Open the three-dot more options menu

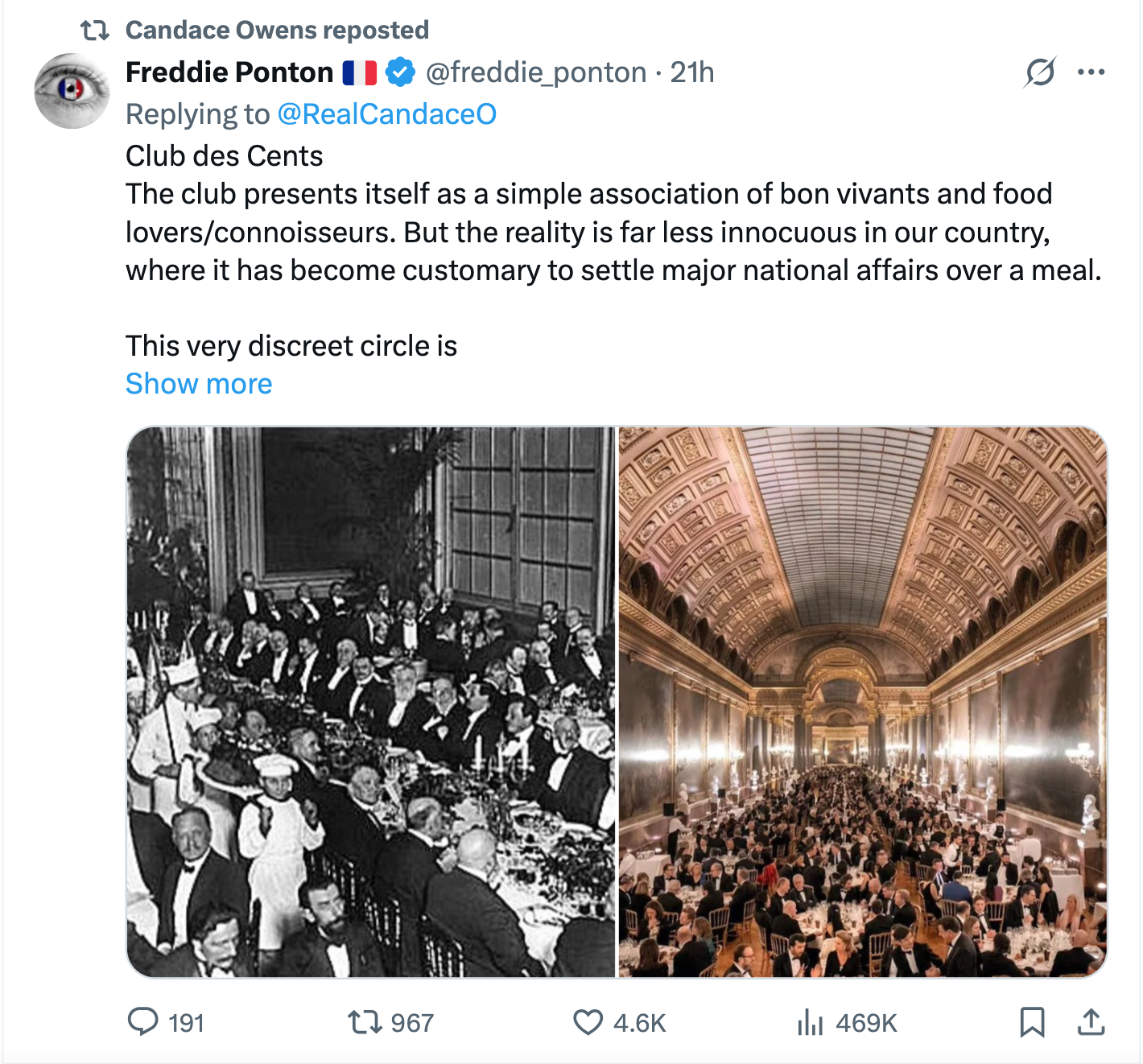point(1091,72)
